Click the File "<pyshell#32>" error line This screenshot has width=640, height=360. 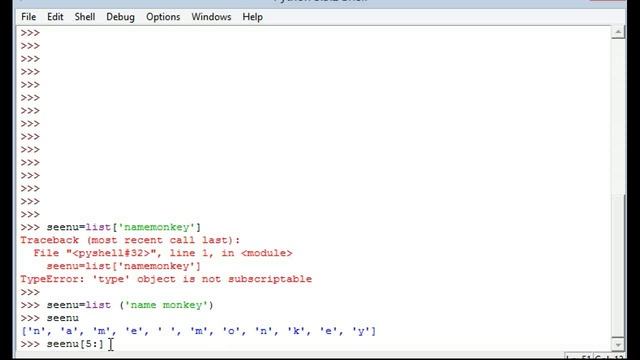pyautogui.click(x=163, y=253)
